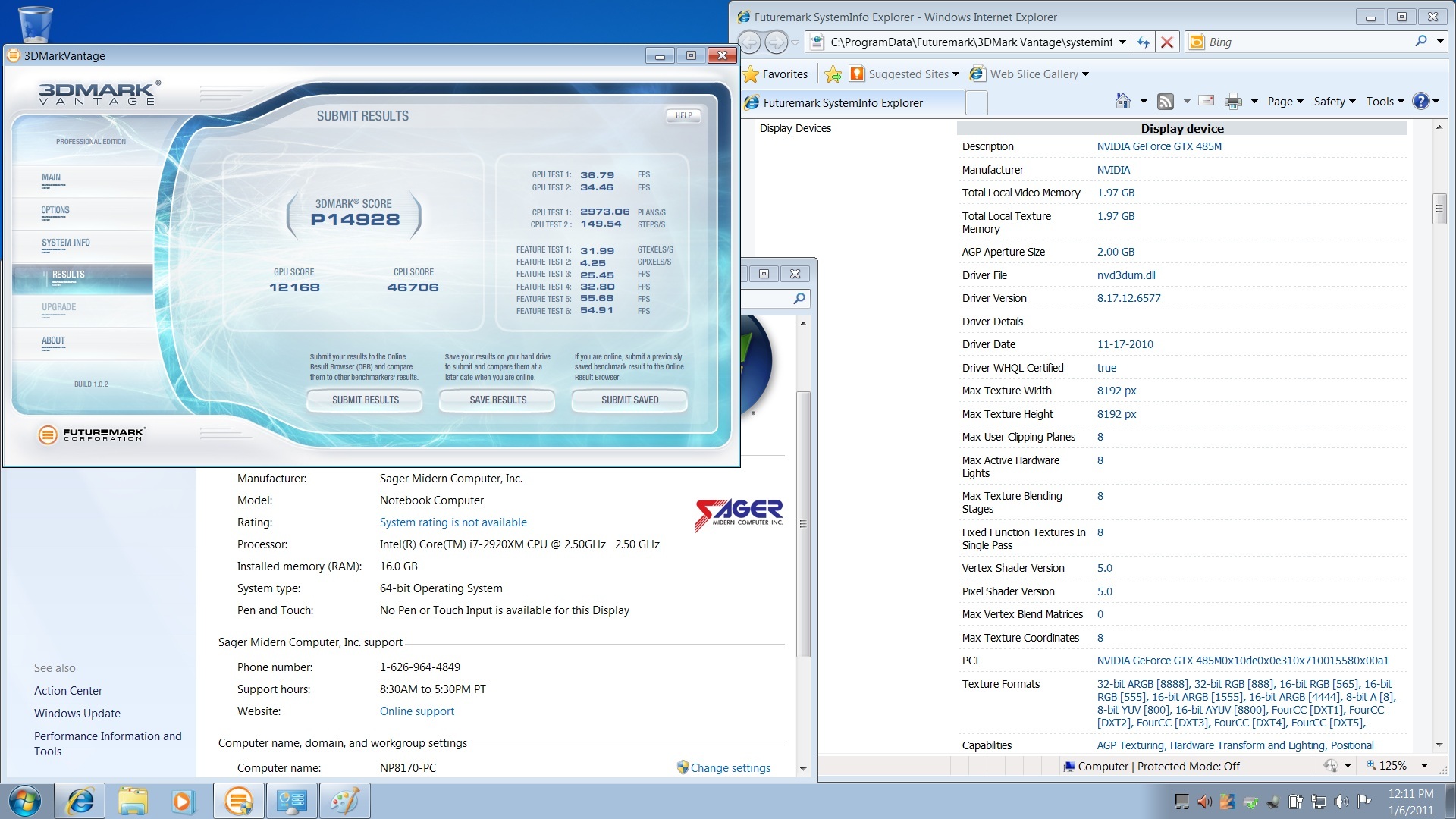1456x819 pixels.
Task: Click the RSS feeds icon
Action: point(1166,101)
